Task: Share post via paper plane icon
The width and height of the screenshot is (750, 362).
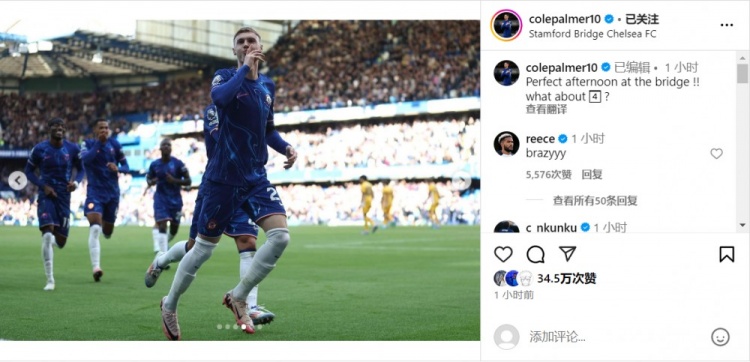Action: point(567,254)
